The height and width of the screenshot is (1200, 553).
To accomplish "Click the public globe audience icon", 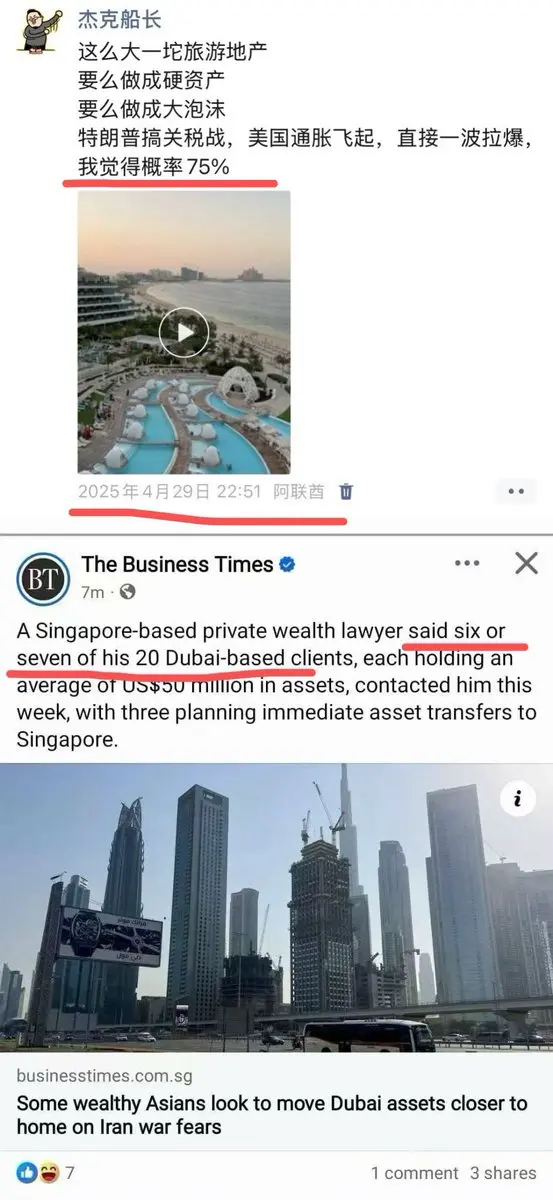I will (x=127, y=592).
